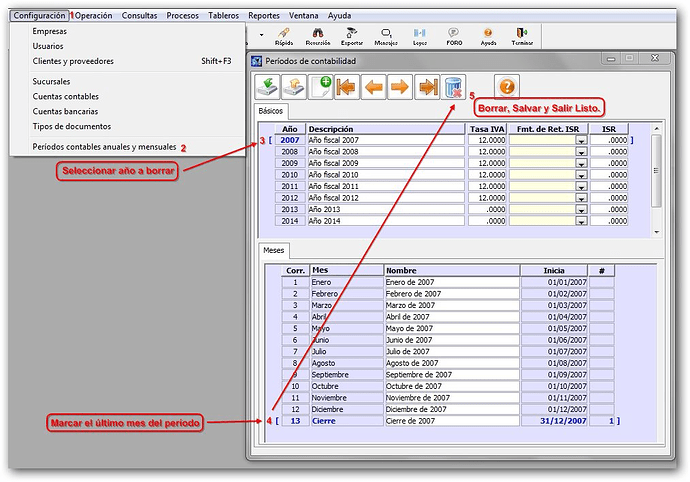This screenshot has width=690, height=482.
Task: Open help with the orange question mark icon
Action: [507, 88]
